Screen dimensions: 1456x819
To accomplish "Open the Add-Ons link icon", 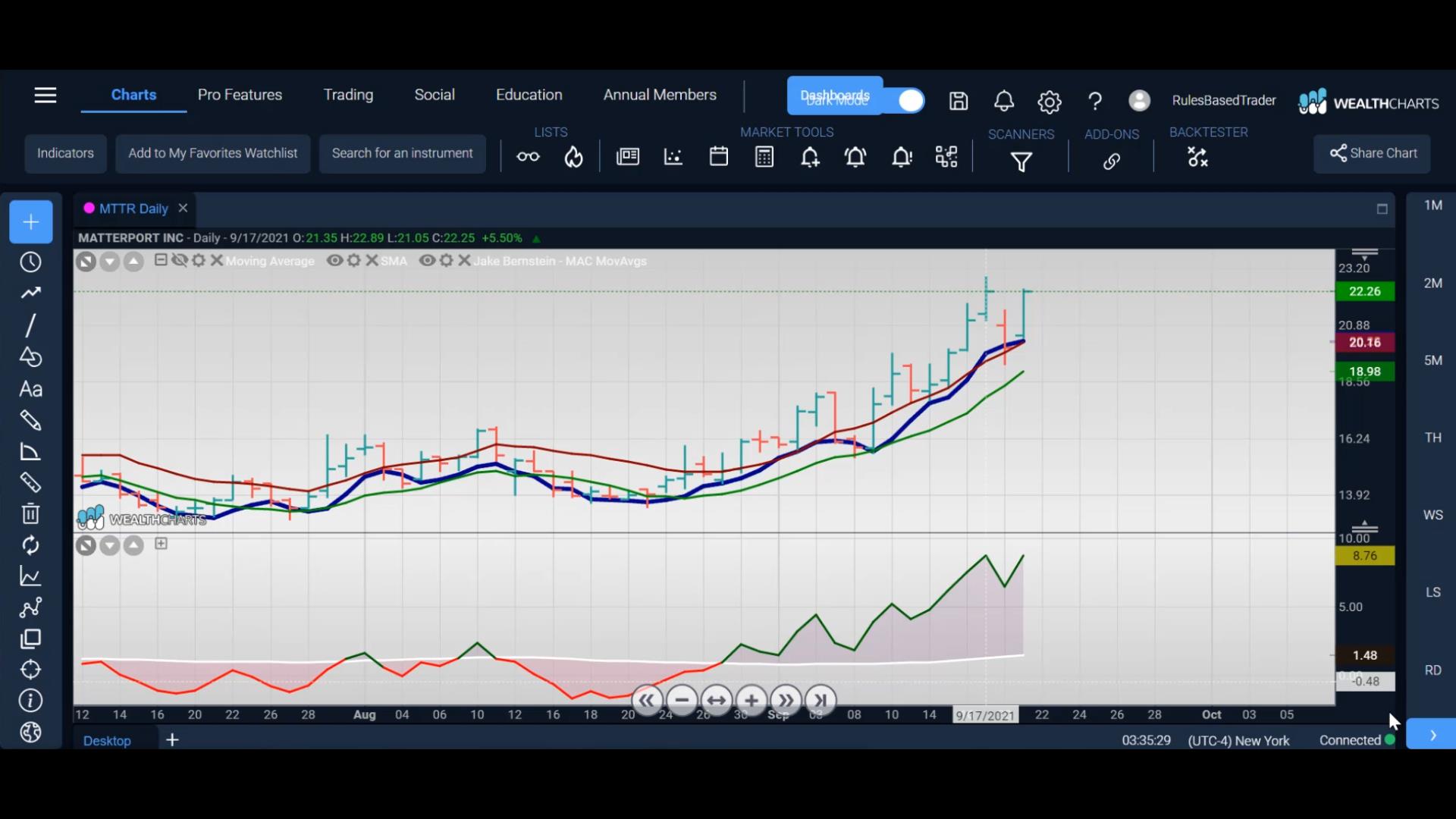I will click(1112, 162).
